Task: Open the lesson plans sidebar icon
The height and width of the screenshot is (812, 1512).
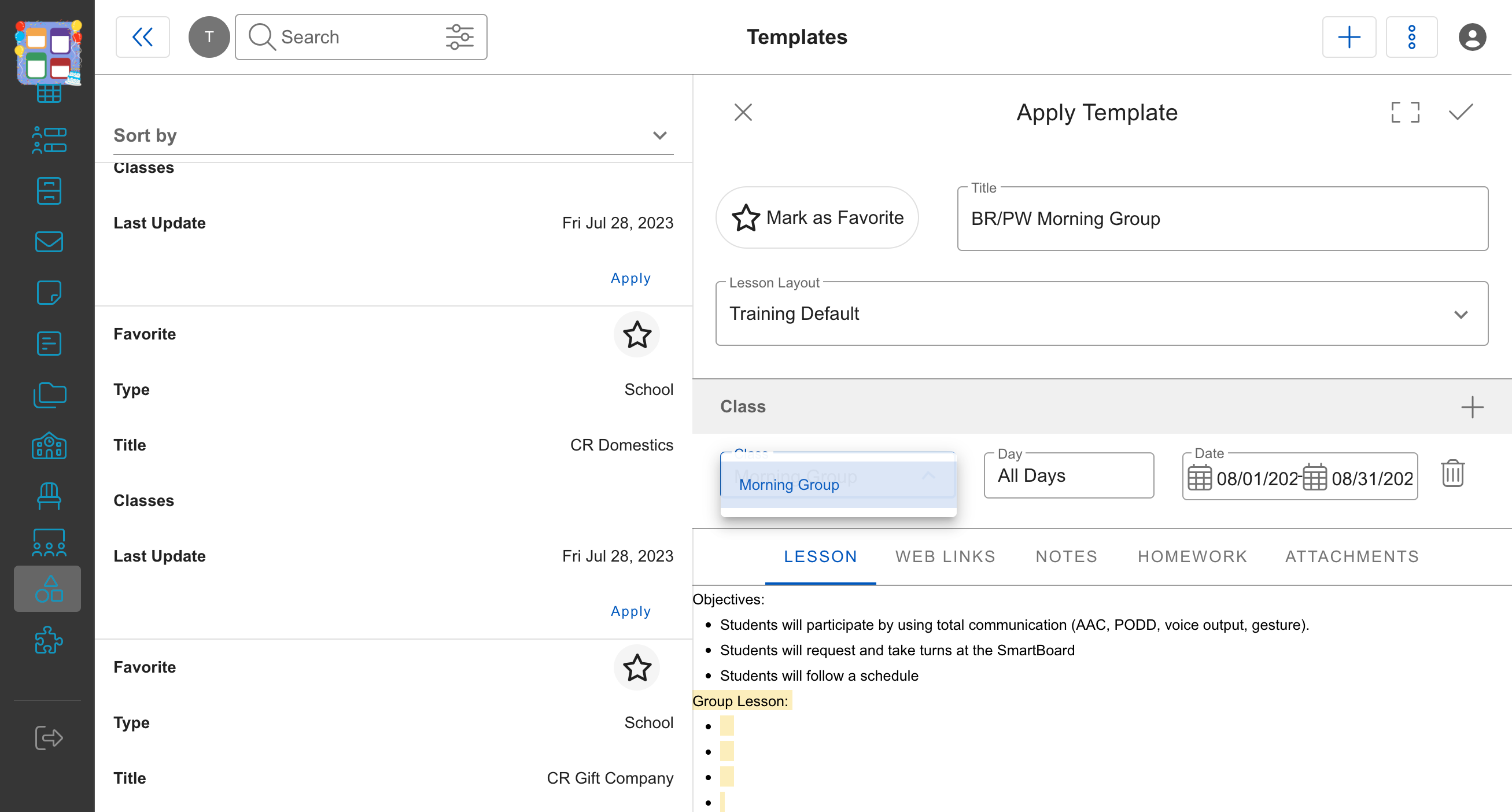Action: [49, 344]
